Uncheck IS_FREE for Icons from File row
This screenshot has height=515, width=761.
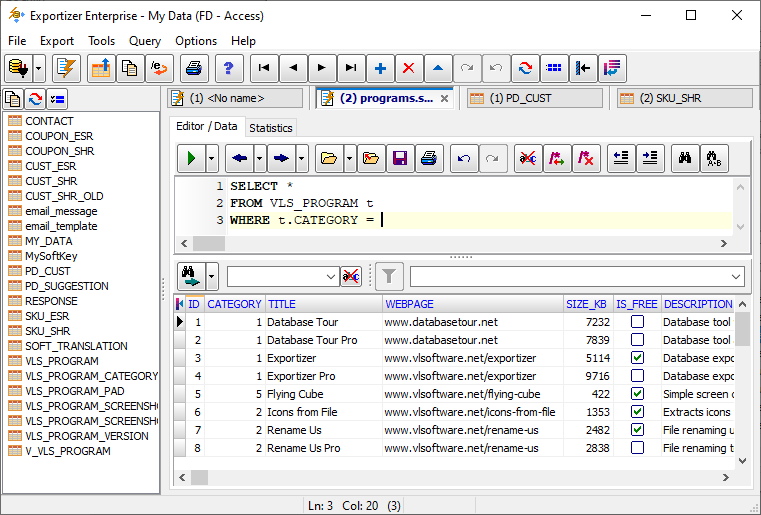pos(637,412)
